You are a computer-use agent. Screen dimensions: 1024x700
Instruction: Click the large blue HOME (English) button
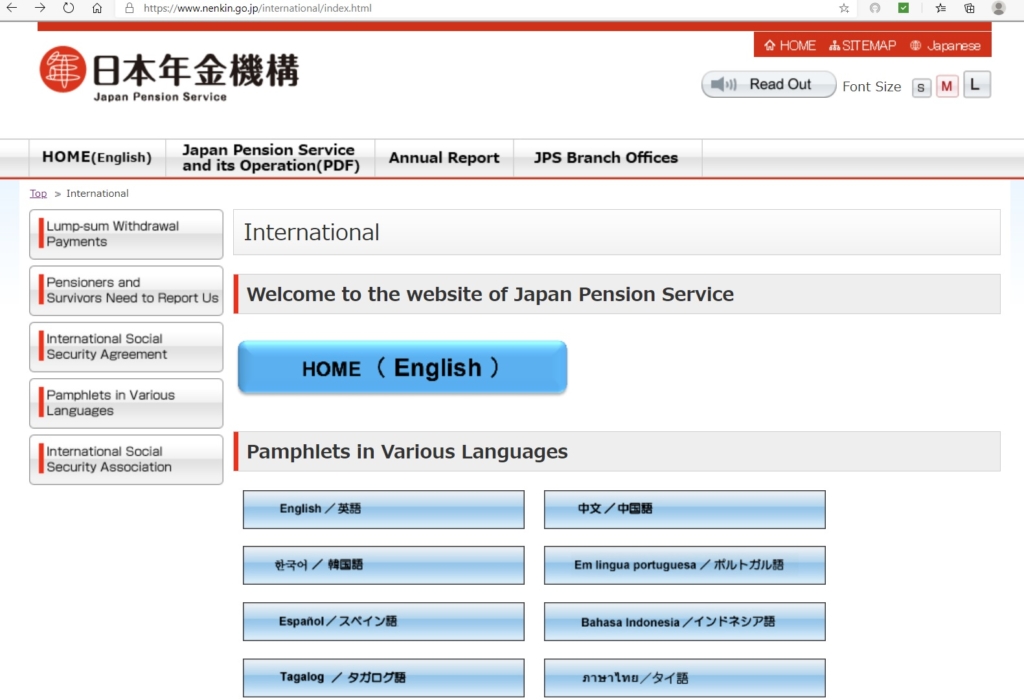(x=402, y=367)
